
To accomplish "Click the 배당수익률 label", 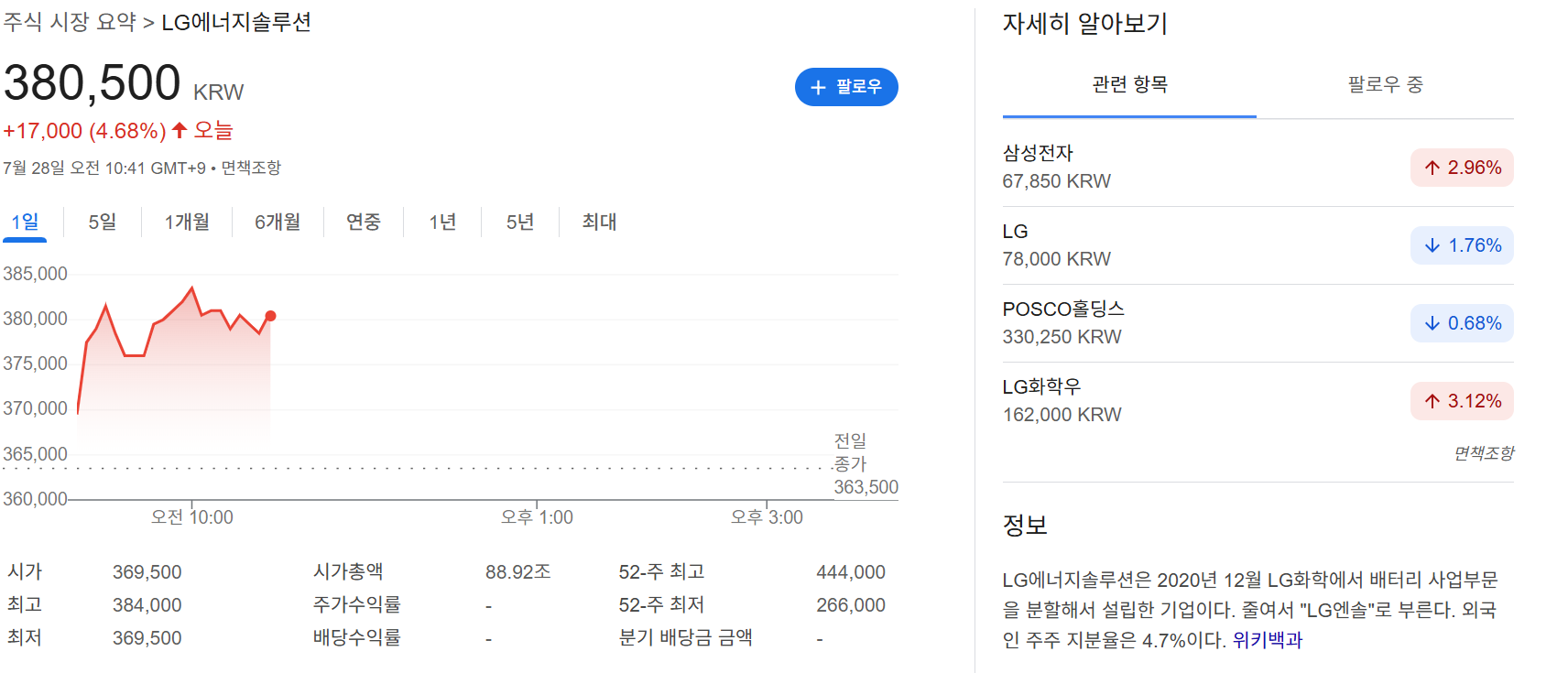I will (357, 637).
